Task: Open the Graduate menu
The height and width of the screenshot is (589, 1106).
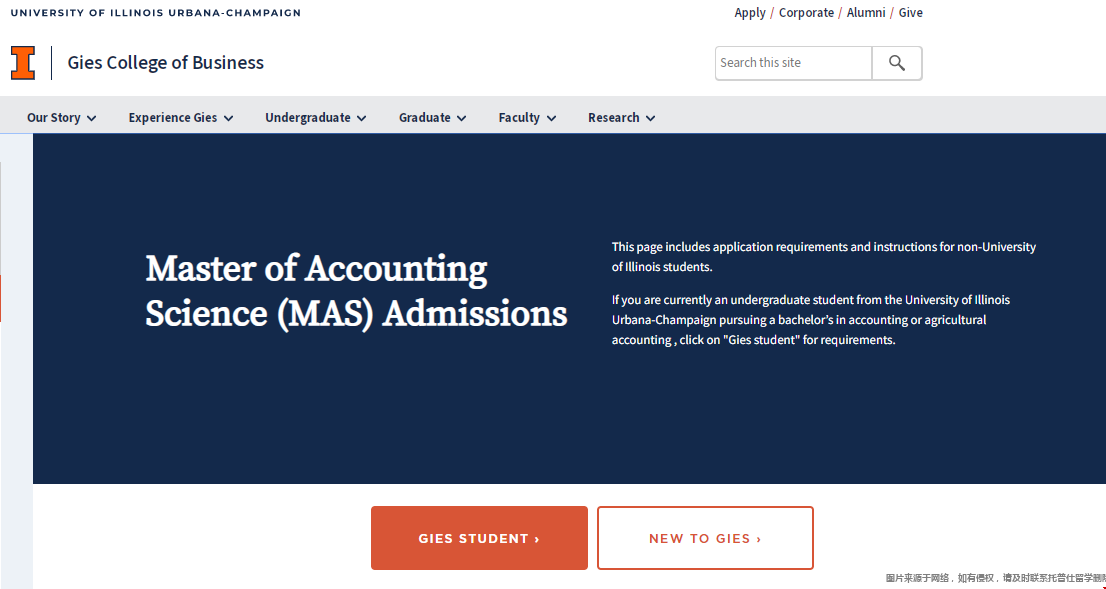Action: point(432,118)
